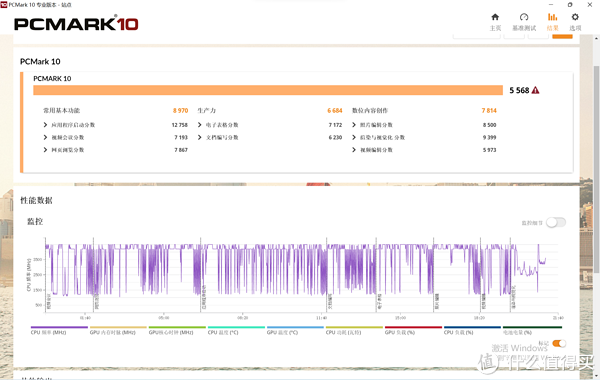600x380 pixels.
Task: Select the GPU memory clock (MHz) legend item
Action: [118, 331]
